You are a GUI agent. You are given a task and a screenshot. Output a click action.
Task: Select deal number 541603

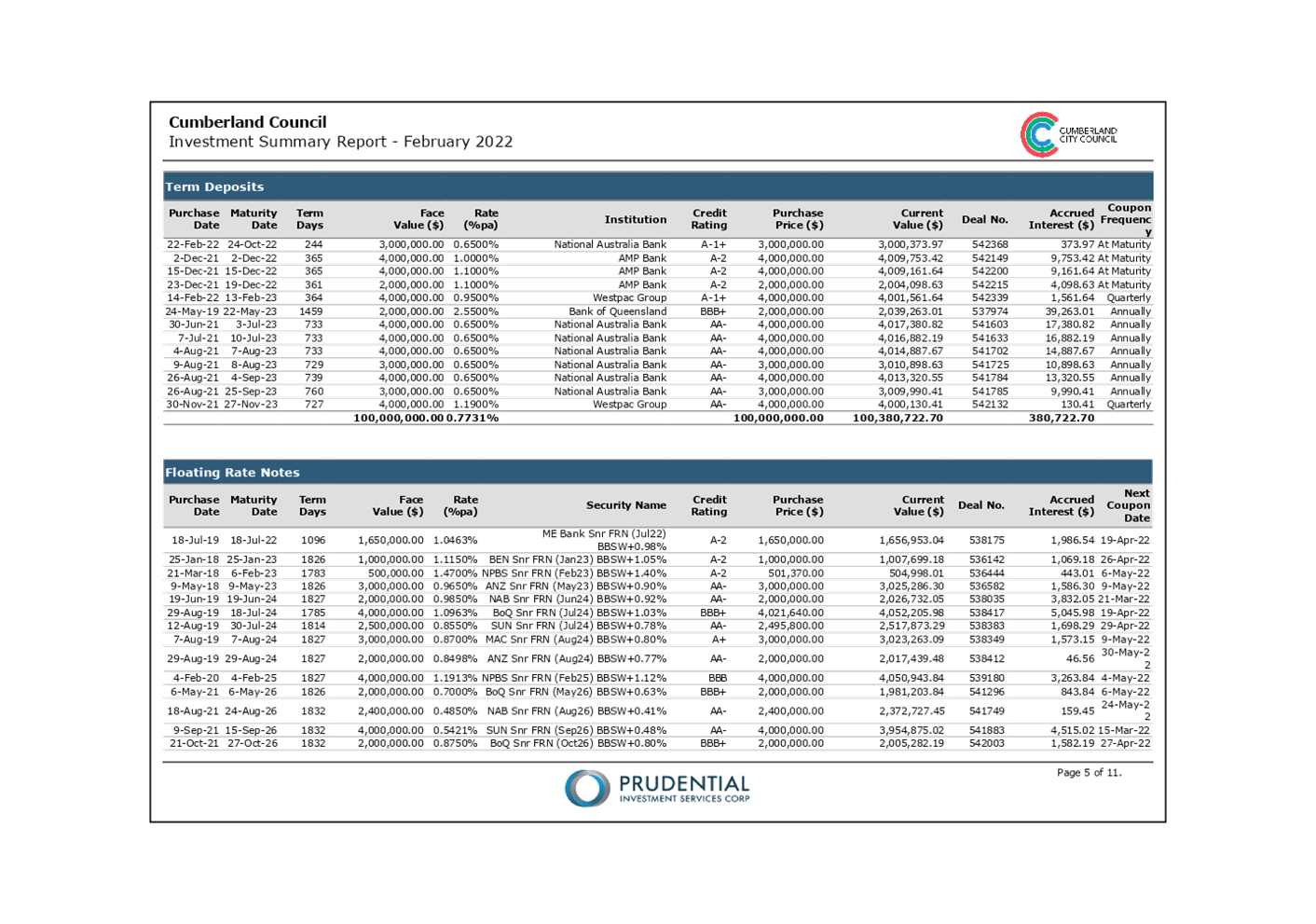989,324
